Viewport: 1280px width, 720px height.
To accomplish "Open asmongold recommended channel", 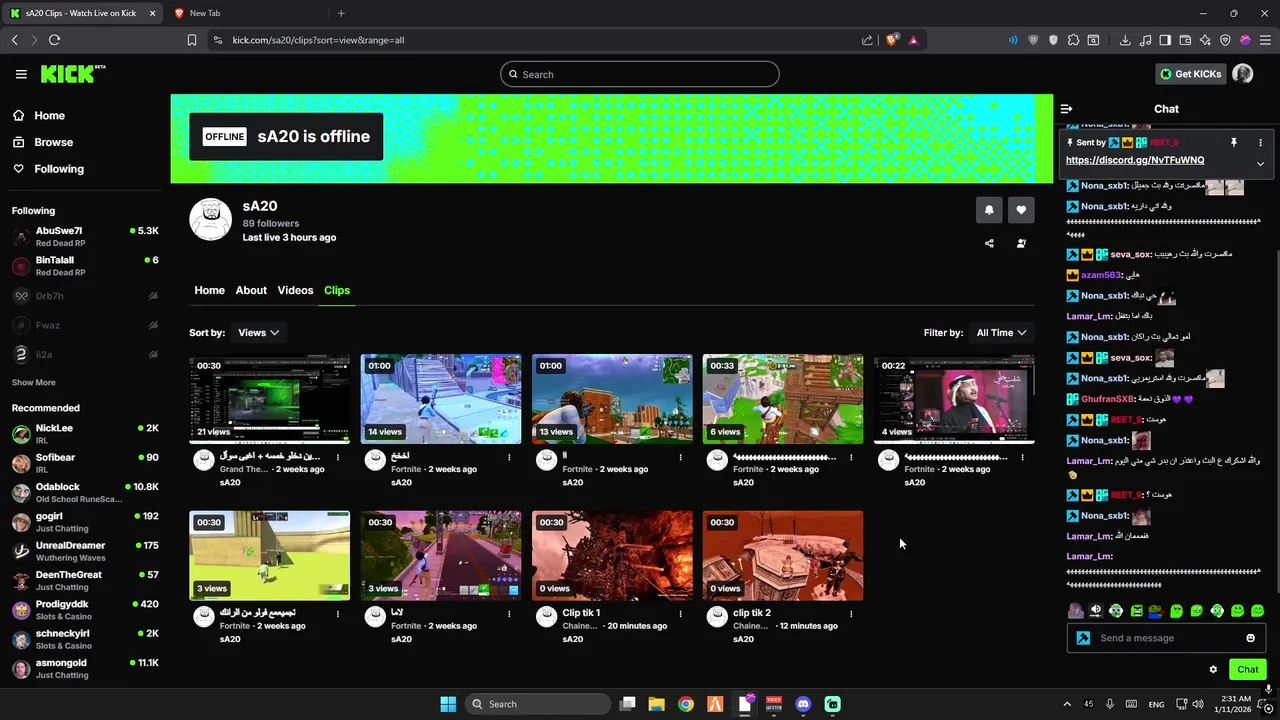I will tap(85, 669).
